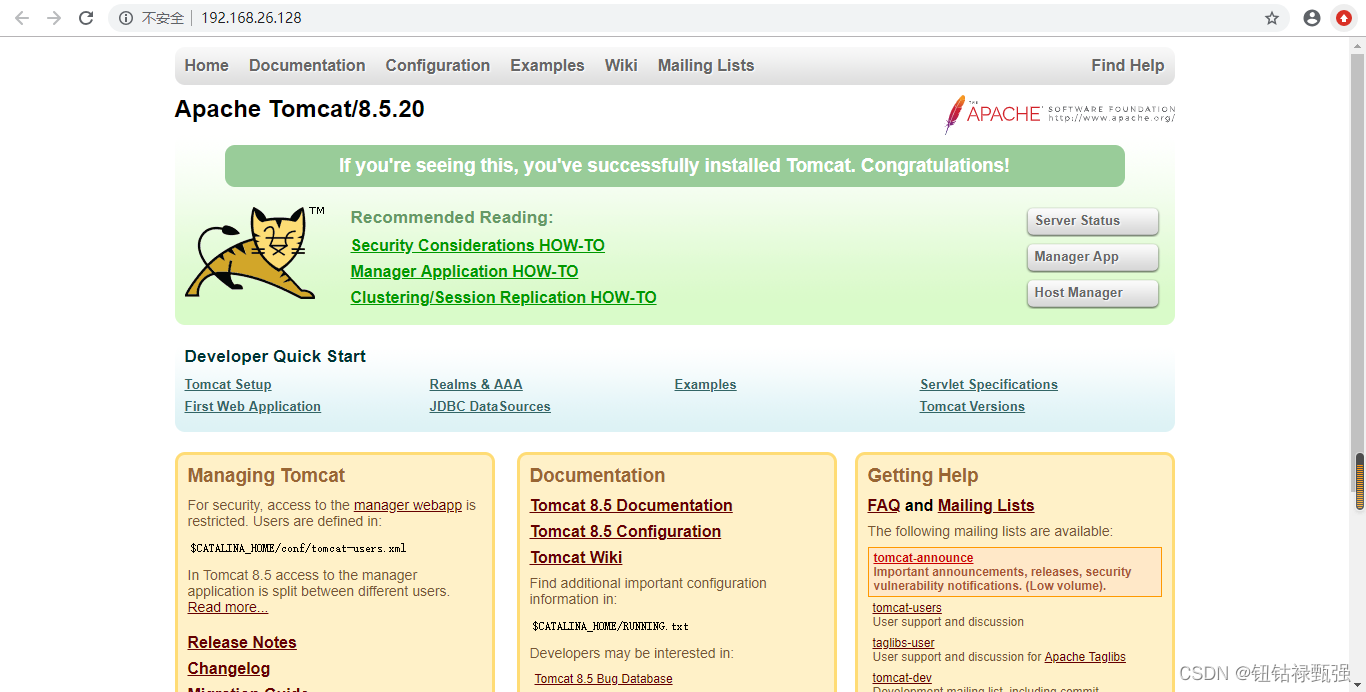Open Documentation in the navigation bar
This screenshot has width=1366, height=692.
click(x=307, y=65)
